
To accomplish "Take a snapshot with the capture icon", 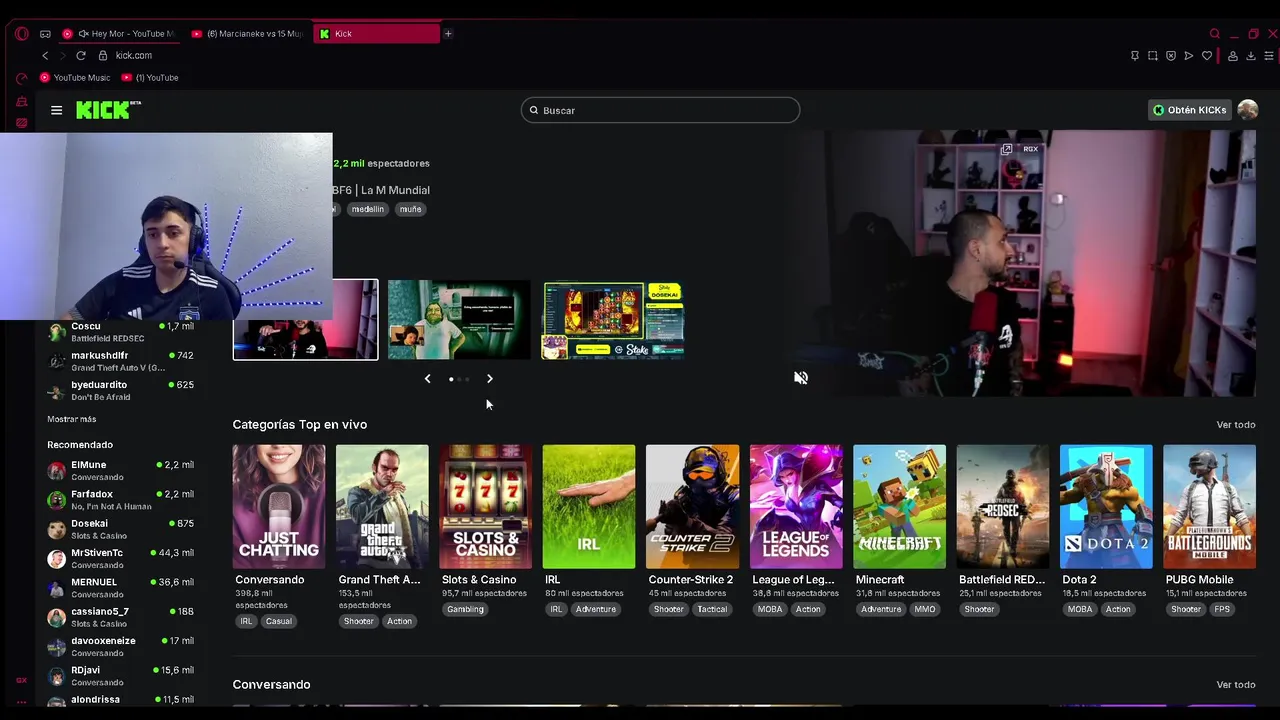I will pos(1153,56).
